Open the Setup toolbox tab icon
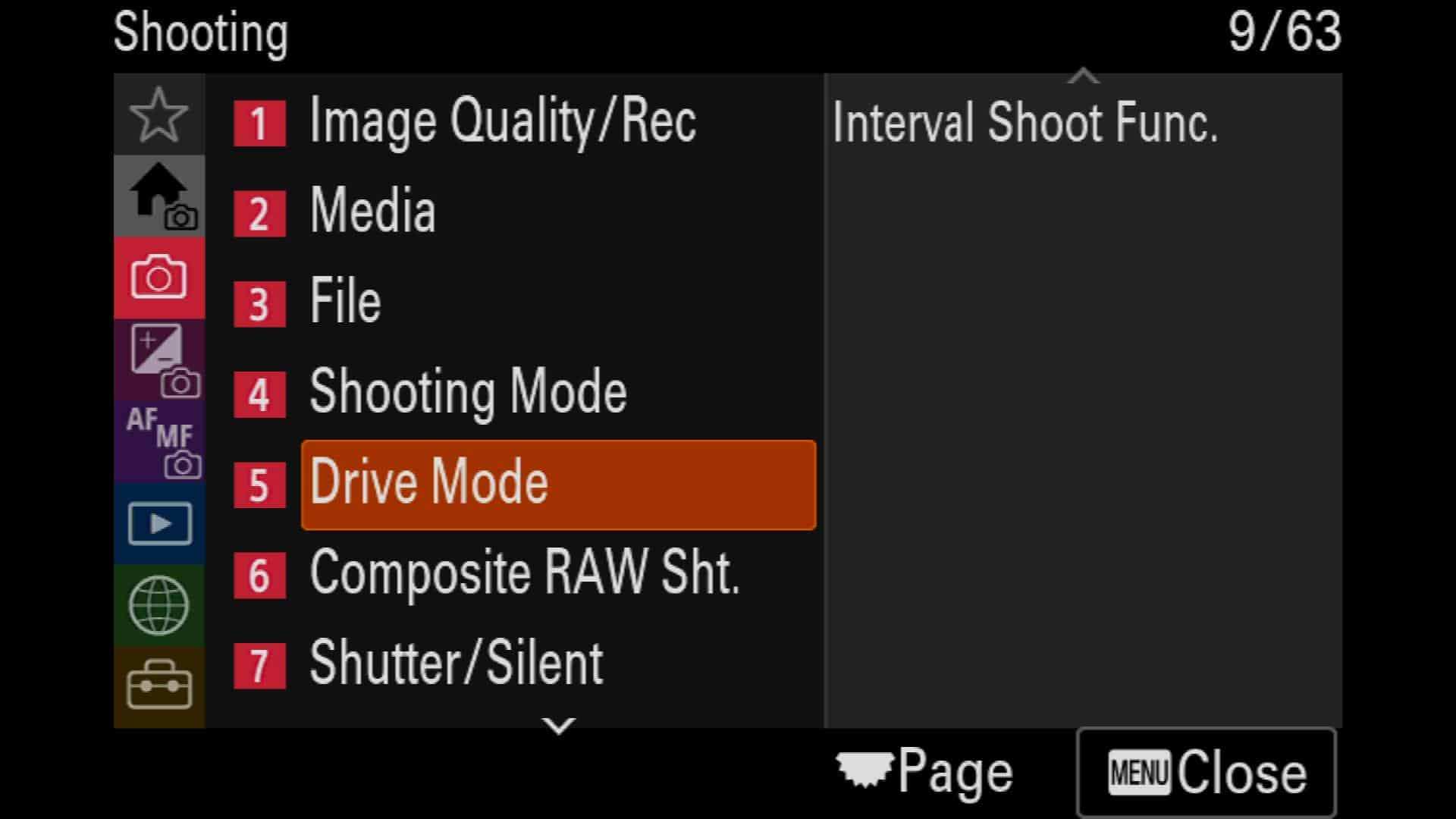1456x819 pixels. tap(158, 687)
